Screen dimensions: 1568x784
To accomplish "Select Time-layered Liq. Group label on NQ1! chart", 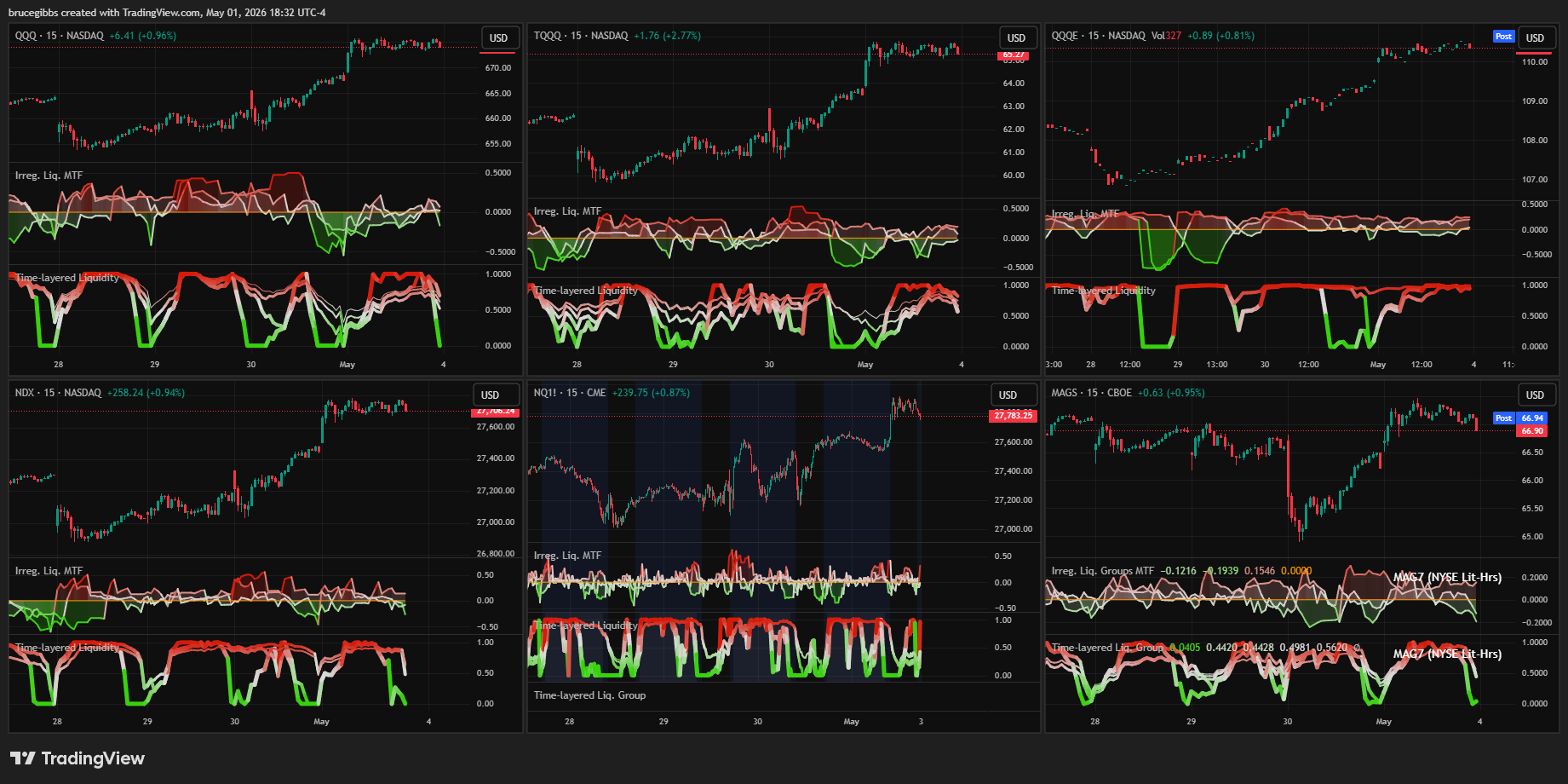I will [x=589, y=695].
